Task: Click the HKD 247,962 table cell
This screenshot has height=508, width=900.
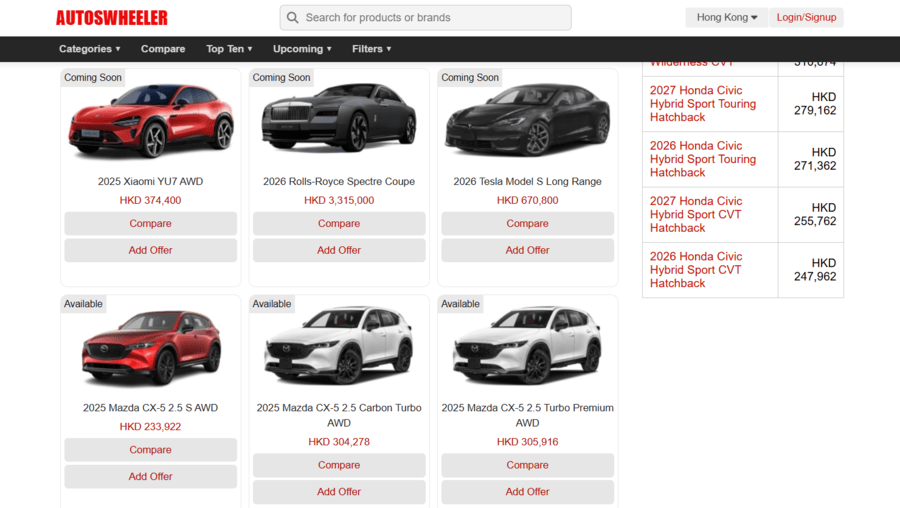Action: coord(810,270)
